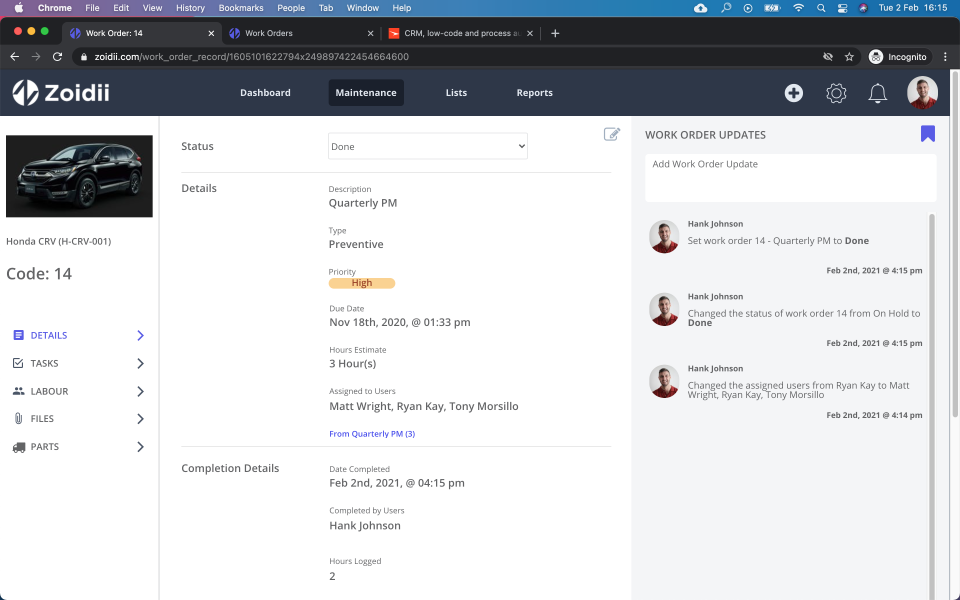This screenshot has height=600, width=960.
Task: Open the Bookmarks menu in the menu bar
Action: (x=241, y=7)
